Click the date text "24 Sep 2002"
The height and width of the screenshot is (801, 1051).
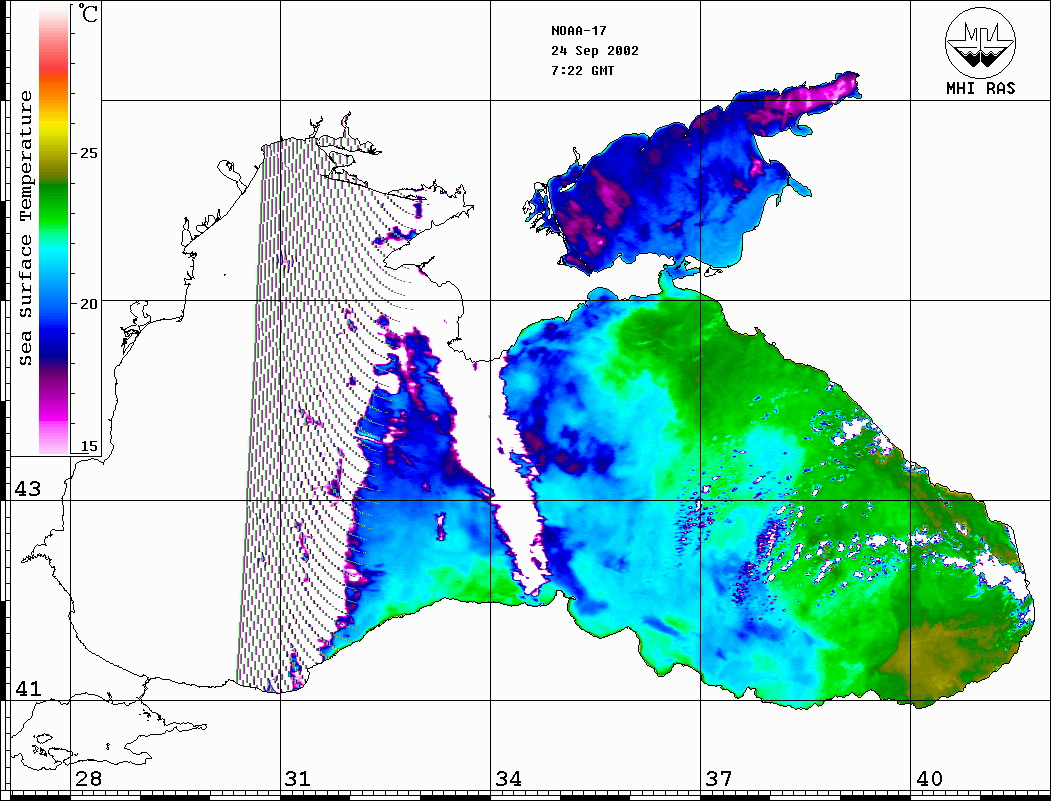pyautogui.click(x=595, y=51)
